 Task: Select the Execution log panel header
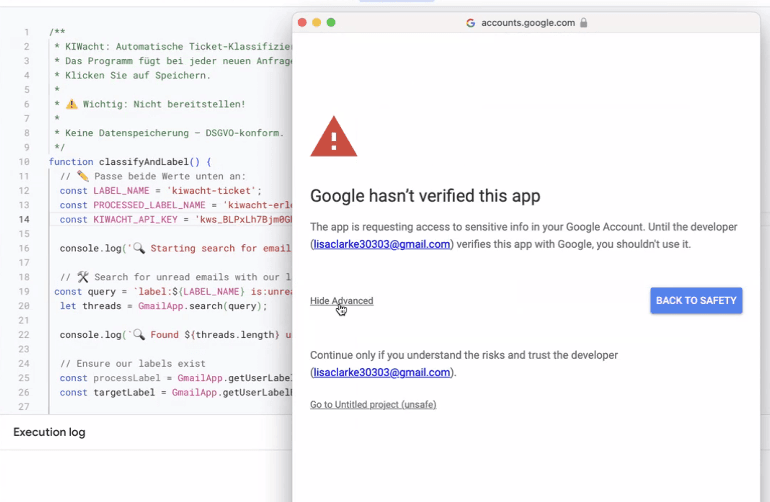(49, 432)
